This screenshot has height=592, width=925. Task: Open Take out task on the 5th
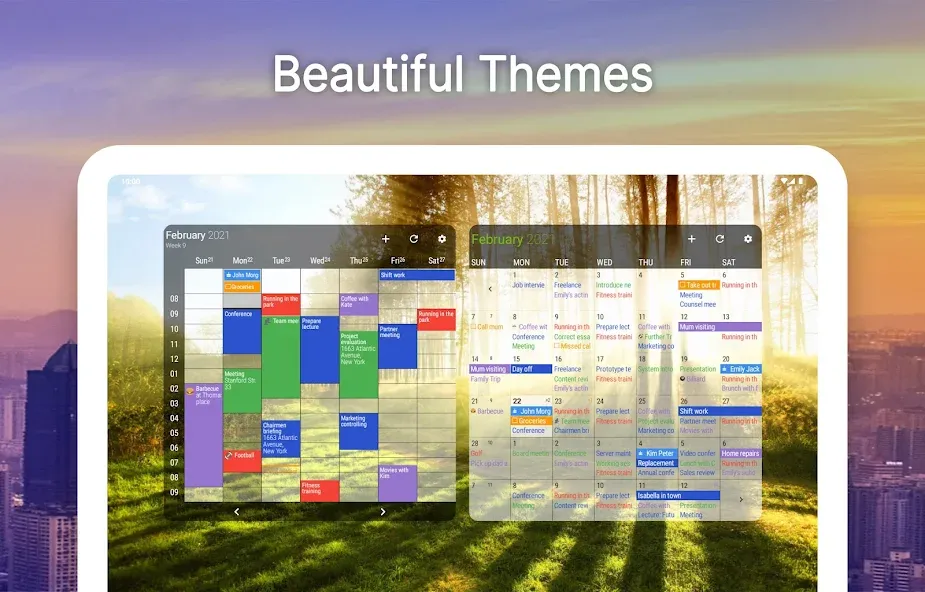[698, 285]
